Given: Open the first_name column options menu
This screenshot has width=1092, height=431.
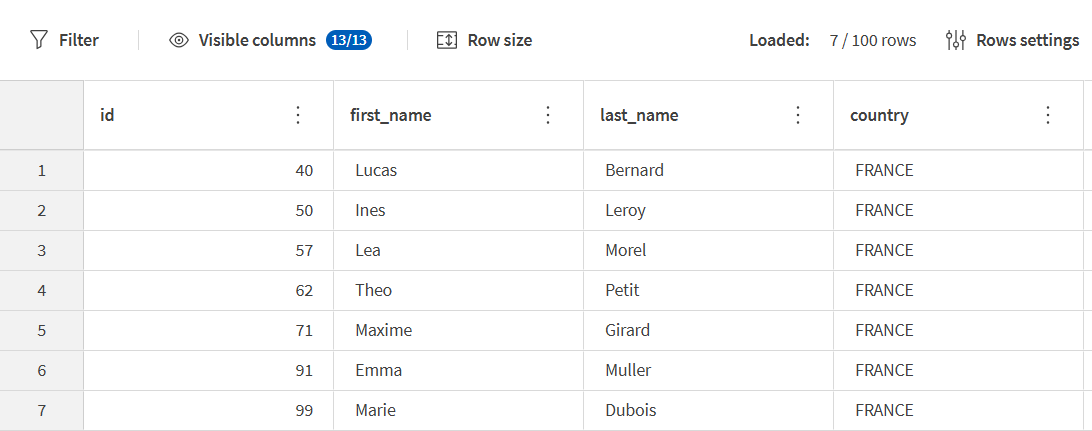Looking at the screenshot, I should [547, 115].
